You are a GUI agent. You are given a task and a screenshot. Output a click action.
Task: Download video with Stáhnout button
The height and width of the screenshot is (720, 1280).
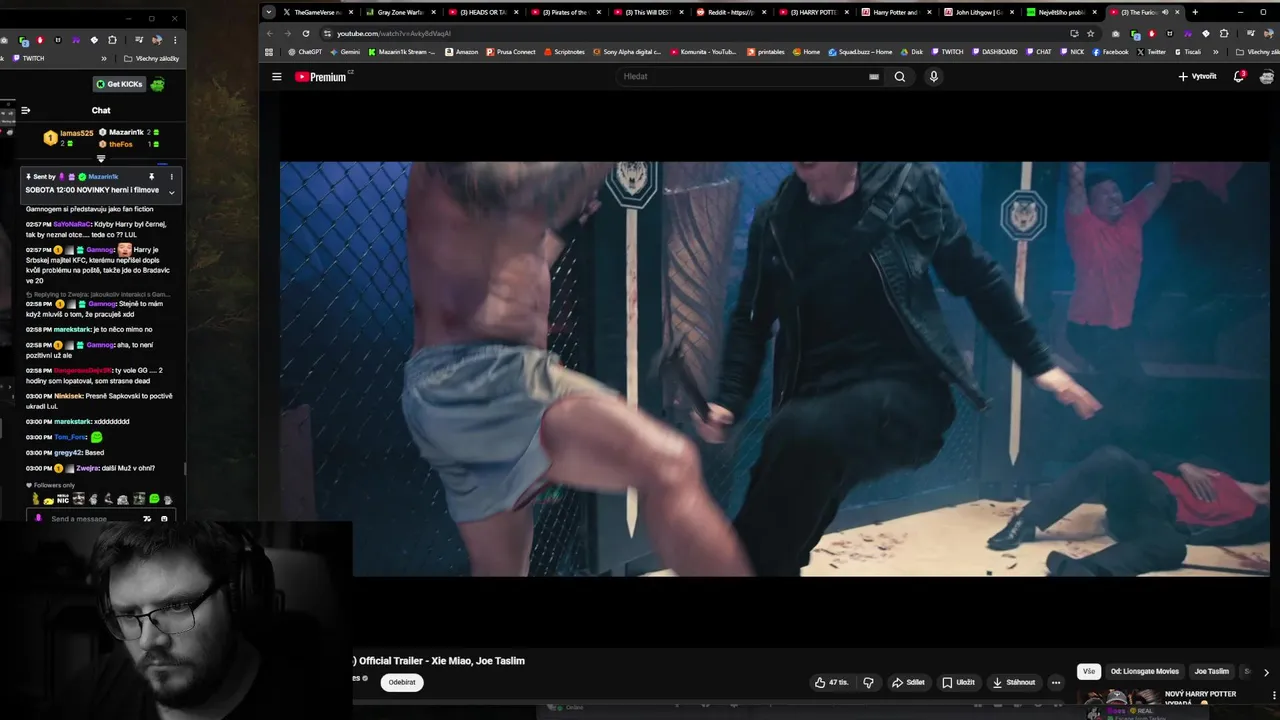coord(1014,682)
